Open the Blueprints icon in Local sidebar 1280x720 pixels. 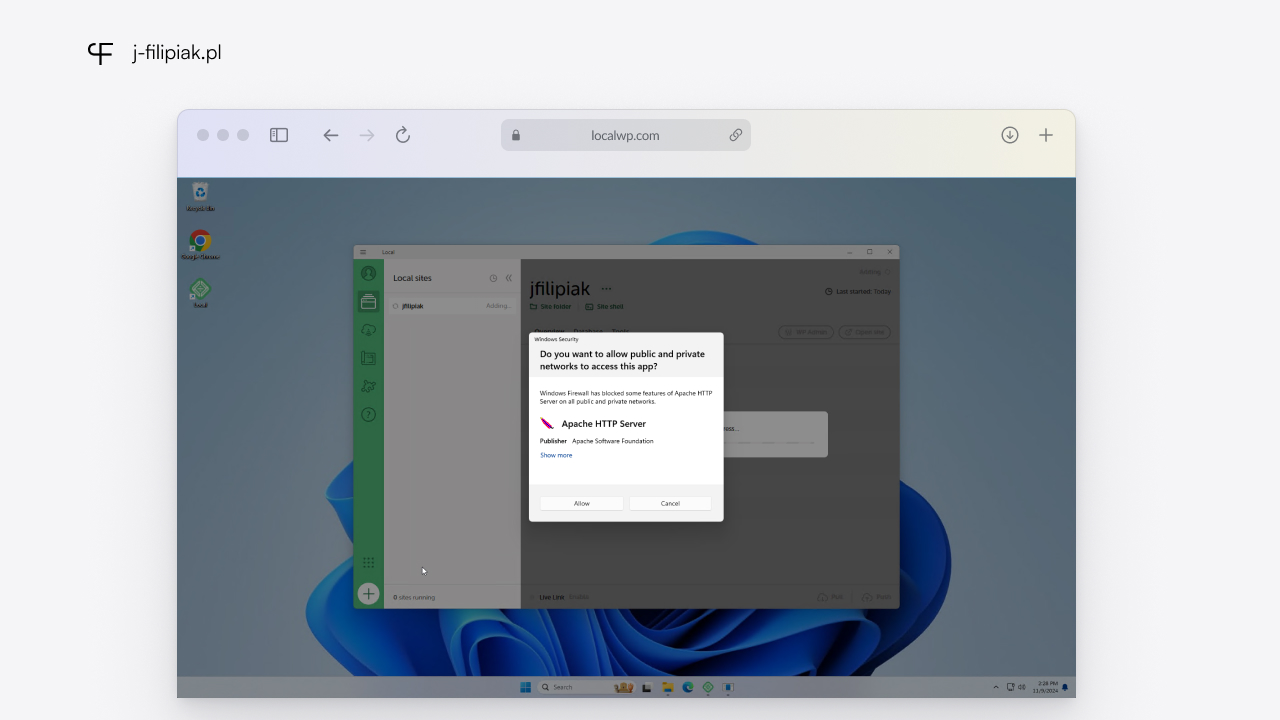pyautogui.click(x=368, y=357)
